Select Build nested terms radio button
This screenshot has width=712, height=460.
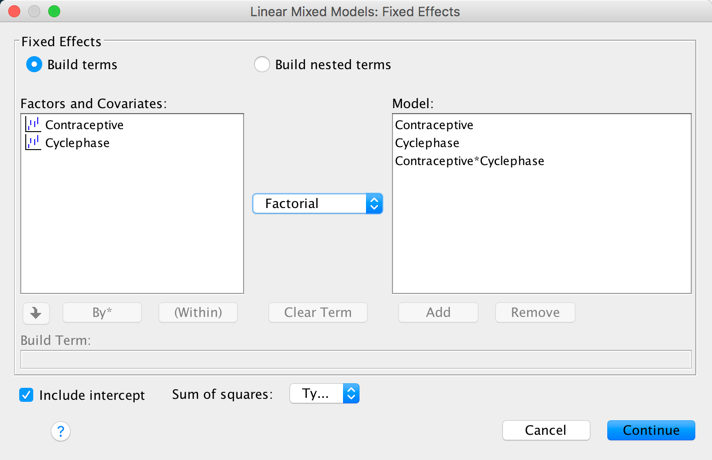[262, 64]
